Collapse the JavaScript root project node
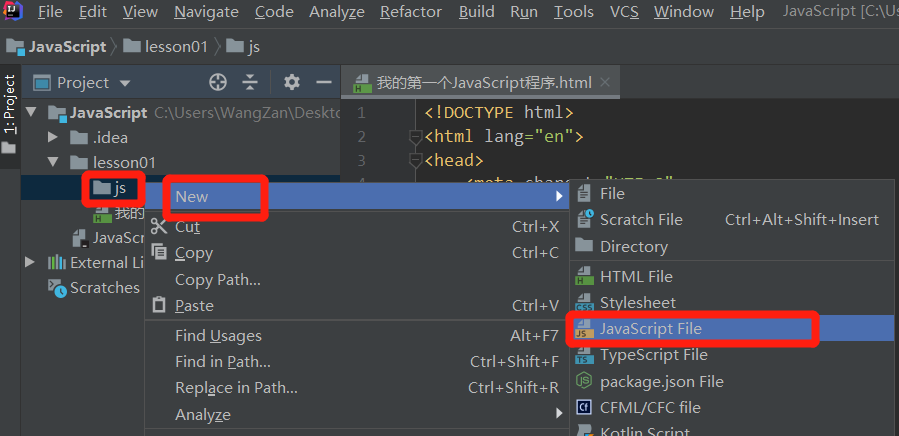The width and height of the screenshot is (899, 436). (x=30, y=112)
